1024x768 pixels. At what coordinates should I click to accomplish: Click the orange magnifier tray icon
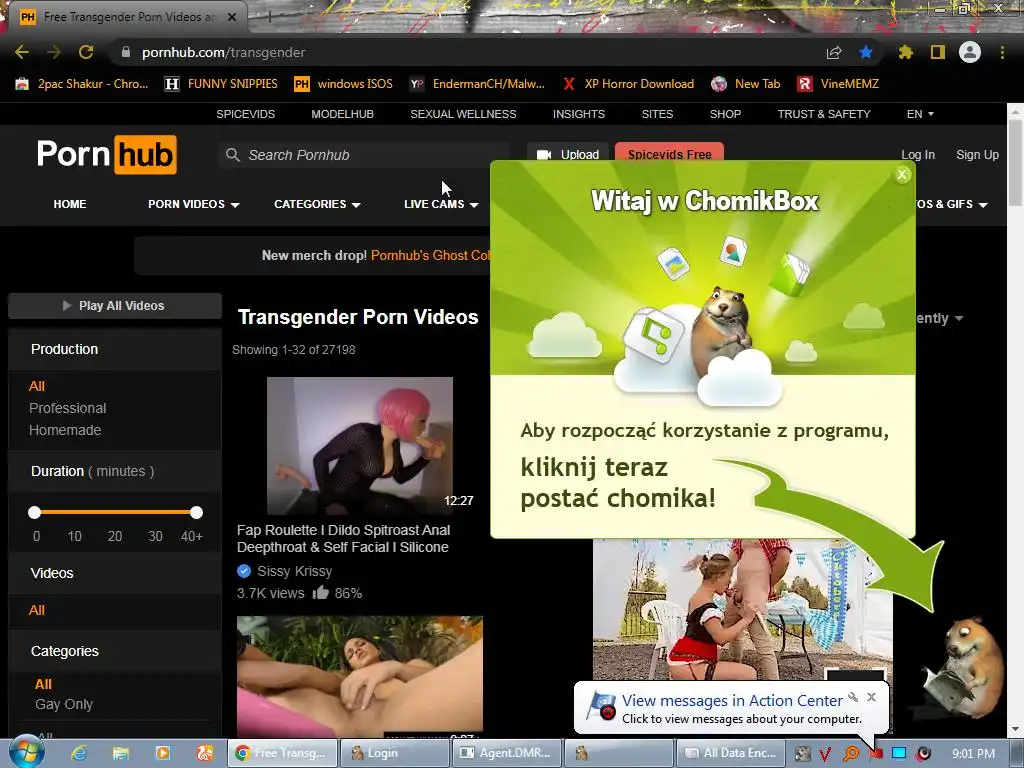pyautogui.click(x=851, y=753)
